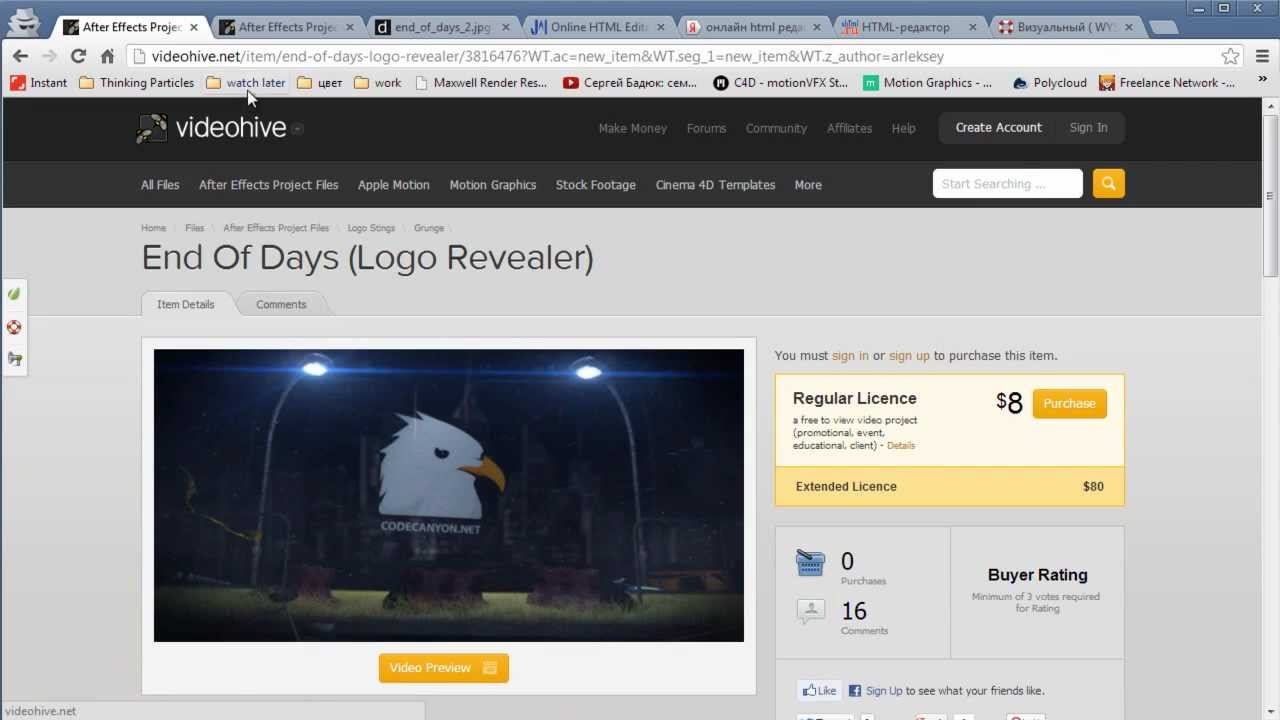Click the browser forward arrow
This screenshot has width=1280, height=720.
(x=49, y=56)
